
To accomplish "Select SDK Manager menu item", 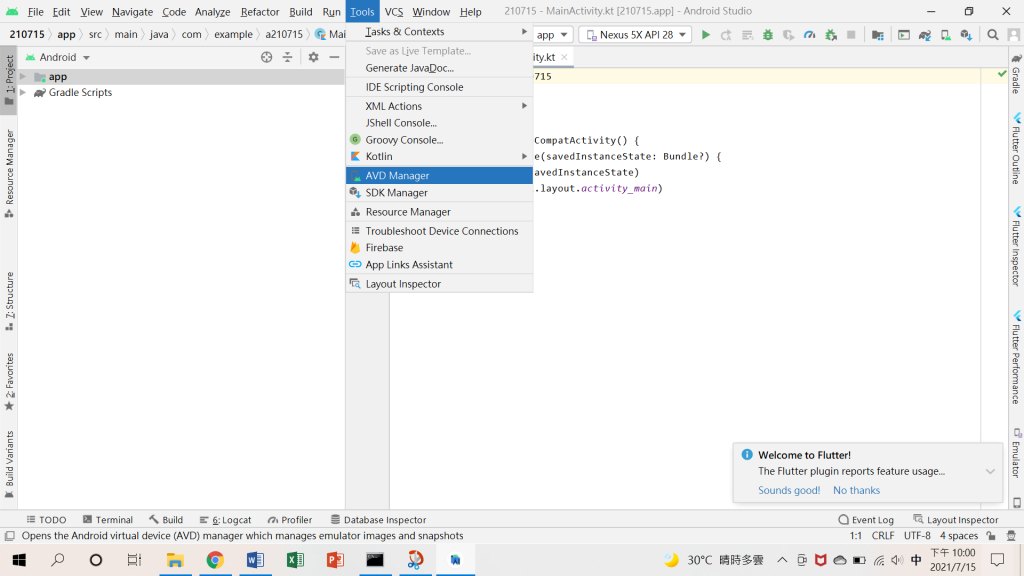I will (x=439, y=193).
